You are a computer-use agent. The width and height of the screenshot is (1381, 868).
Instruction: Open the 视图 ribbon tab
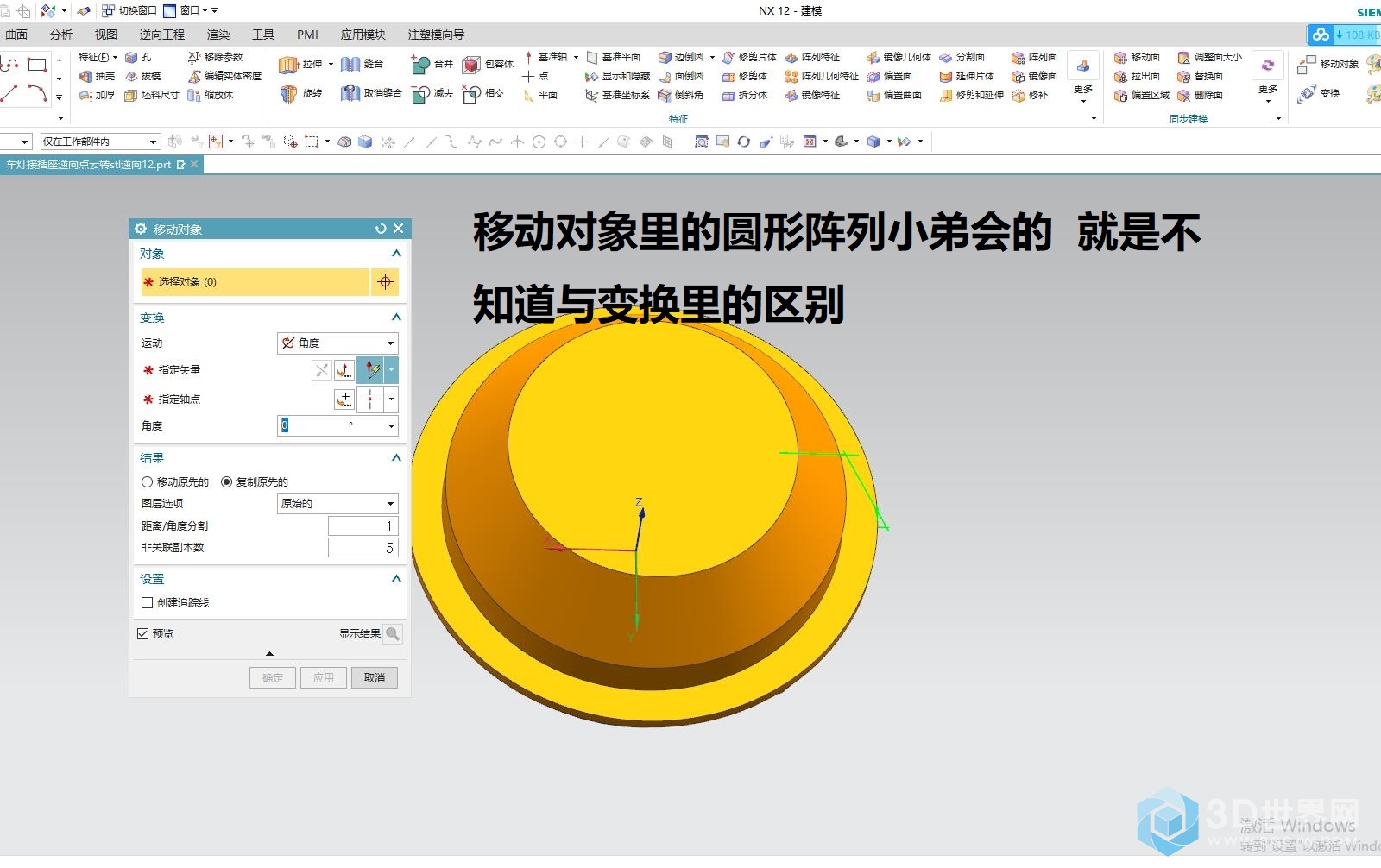click(x=106, y=35)
